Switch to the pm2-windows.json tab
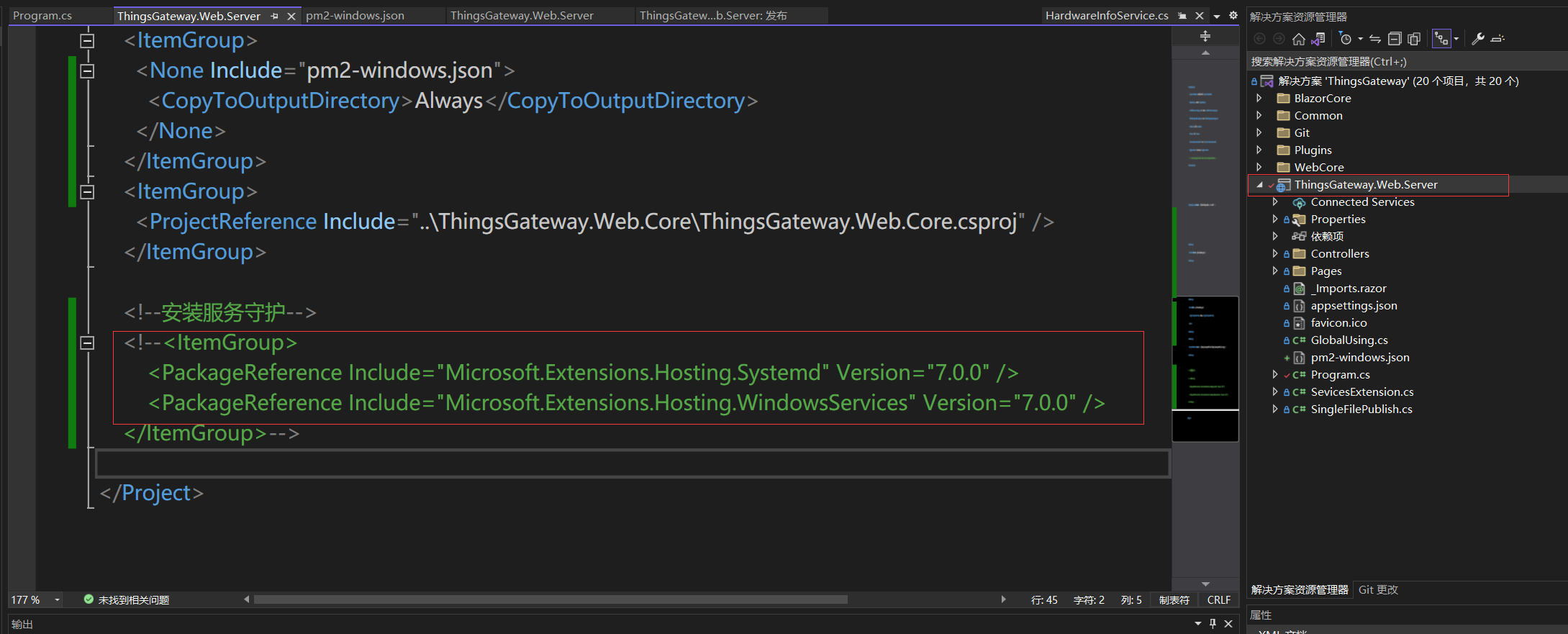 [355, 16]
